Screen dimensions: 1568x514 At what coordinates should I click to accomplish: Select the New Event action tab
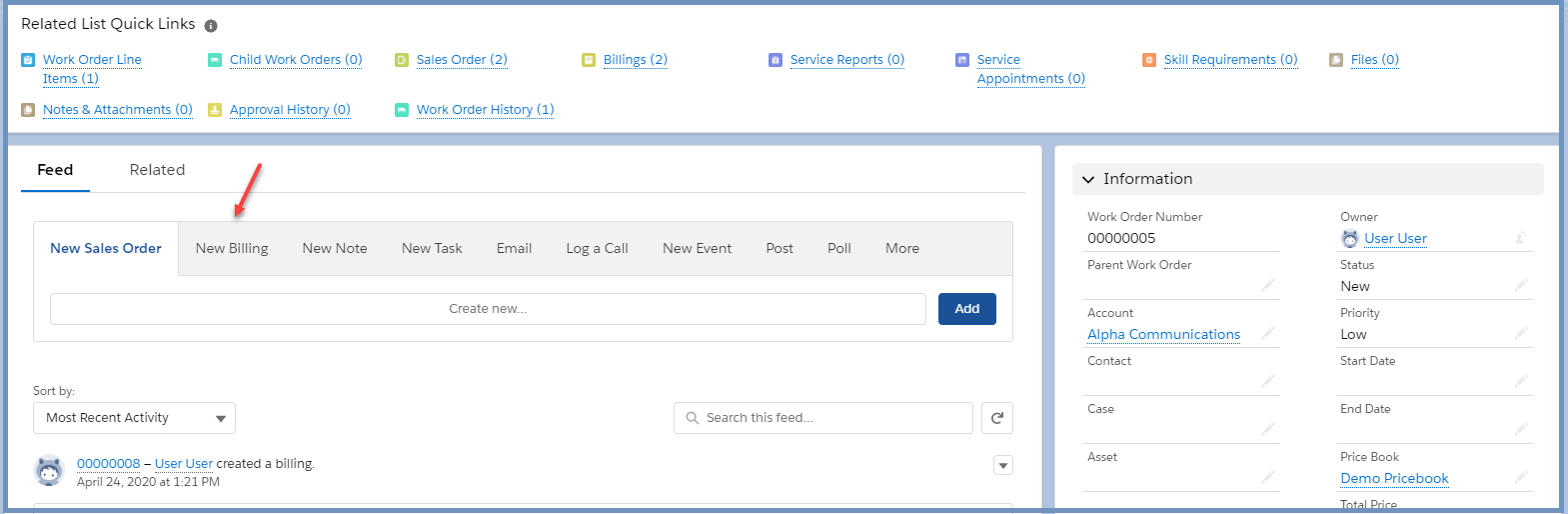click(697, 248)
